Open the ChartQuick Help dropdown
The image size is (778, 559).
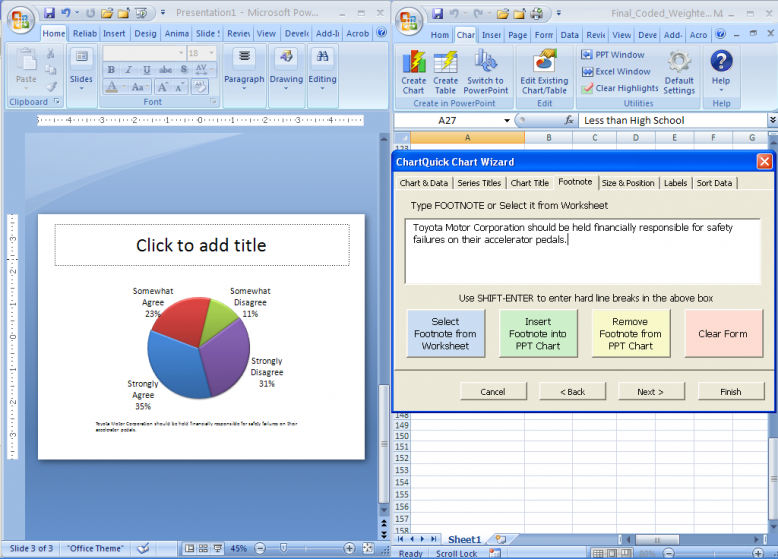[x=721, y=72]
